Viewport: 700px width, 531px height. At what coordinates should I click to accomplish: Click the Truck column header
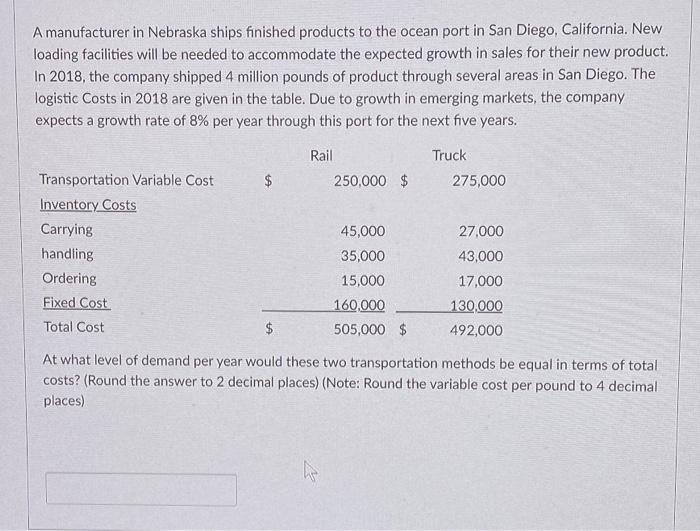coord(449,155)
